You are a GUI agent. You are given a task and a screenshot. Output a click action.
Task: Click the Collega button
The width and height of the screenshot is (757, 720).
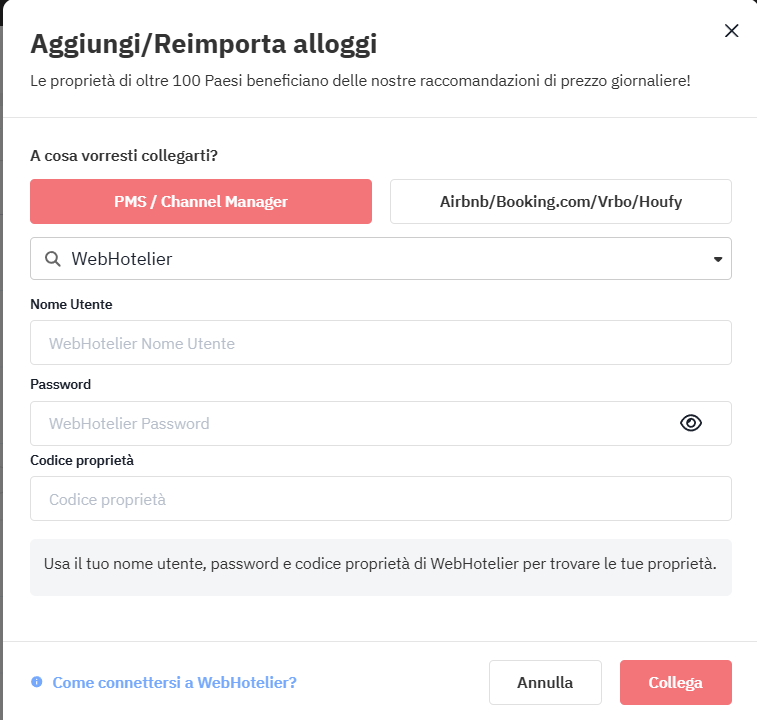[675, 682]
